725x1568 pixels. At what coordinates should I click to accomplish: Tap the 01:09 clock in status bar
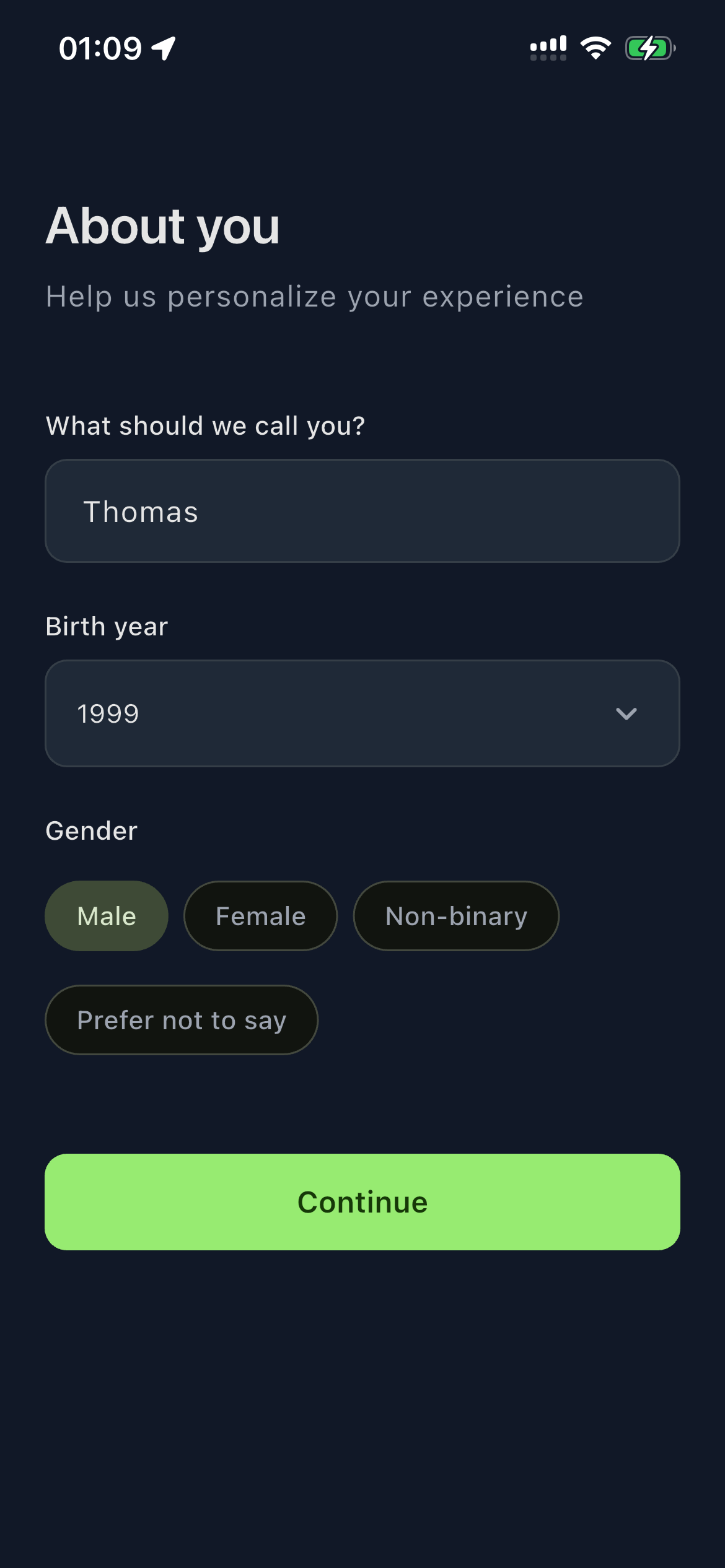click(100, 48)
